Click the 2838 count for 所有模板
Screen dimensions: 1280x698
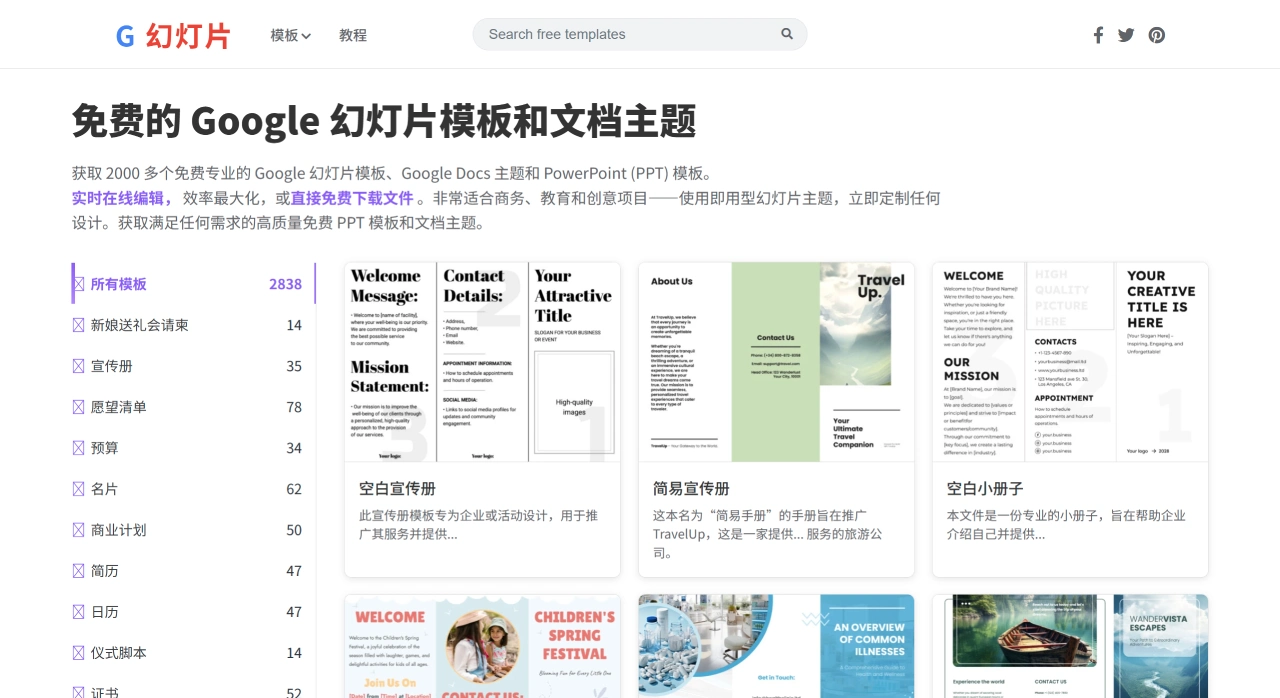(x=285, y=284)
